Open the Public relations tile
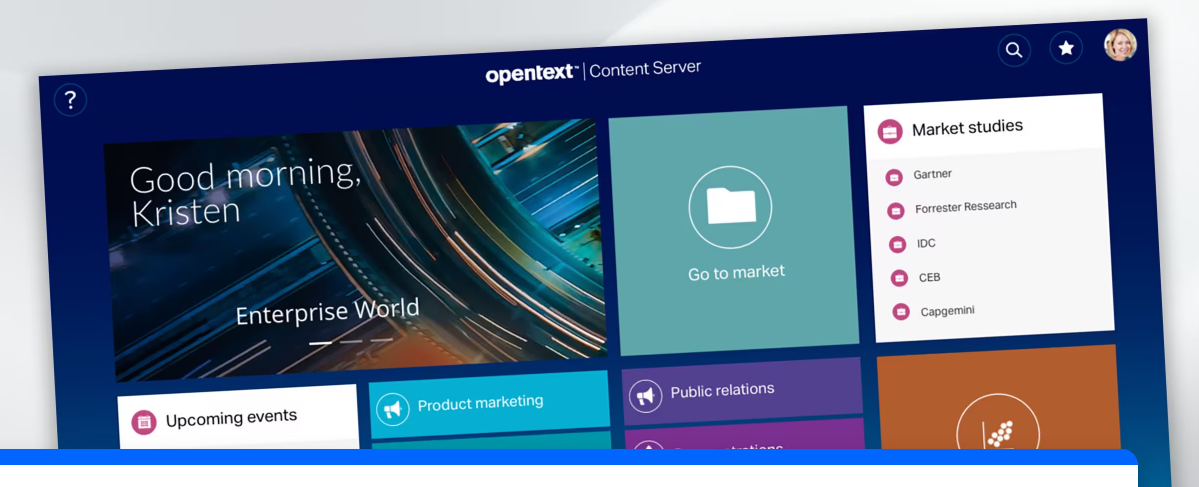Viewport: 1199px width, 487px height. 742,391
